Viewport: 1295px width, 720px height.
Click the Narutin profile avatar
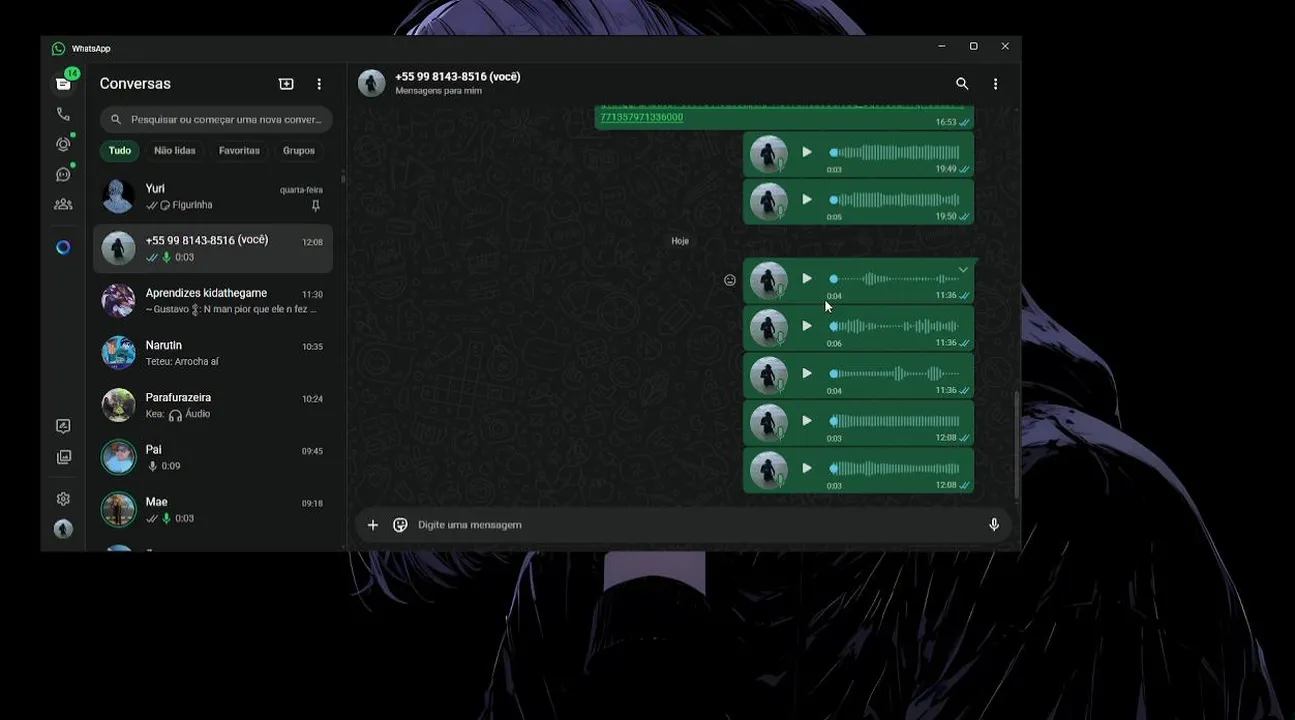(118, 352)
